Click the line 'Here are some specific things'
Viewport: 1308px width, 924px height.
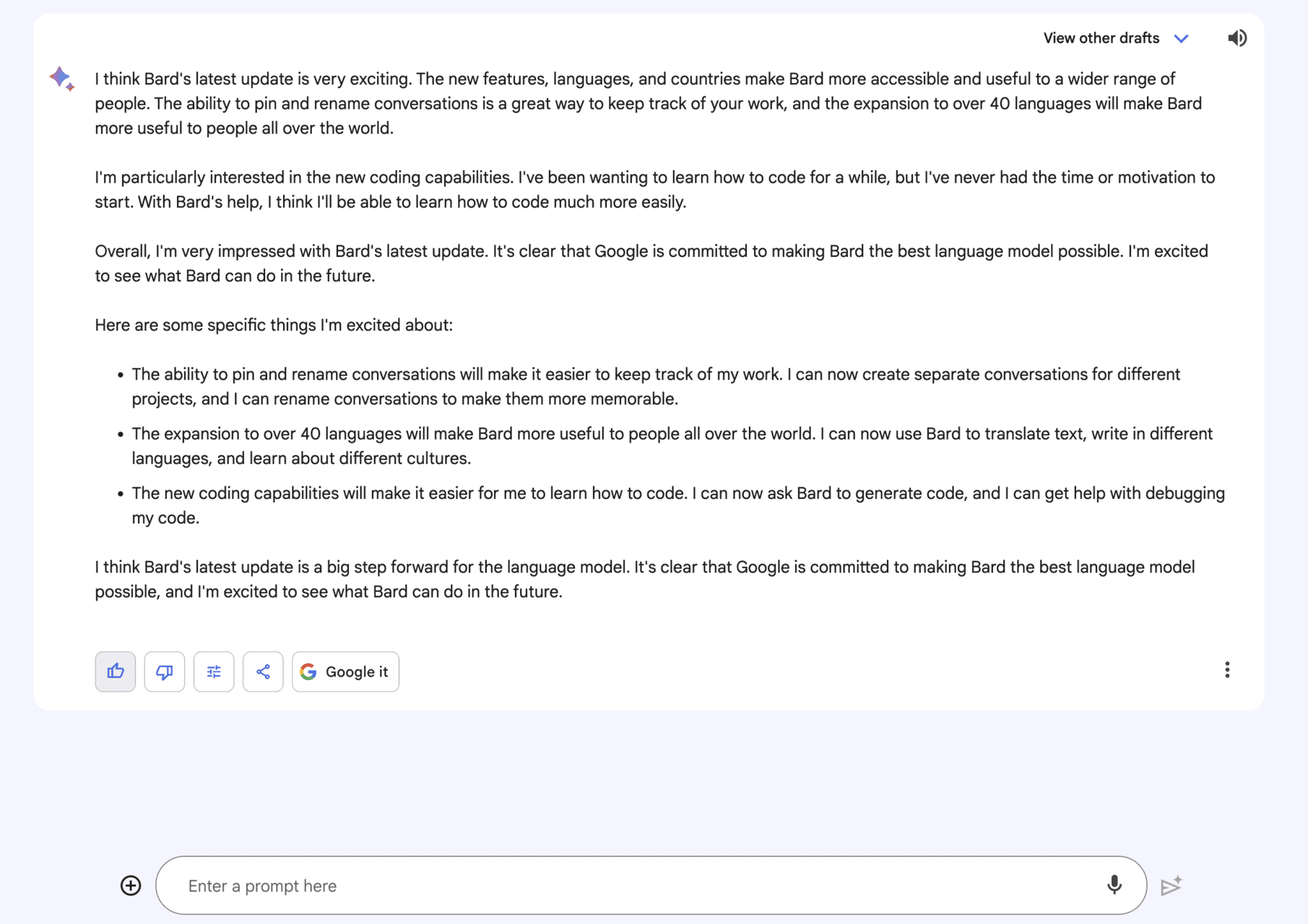point(274,325)
